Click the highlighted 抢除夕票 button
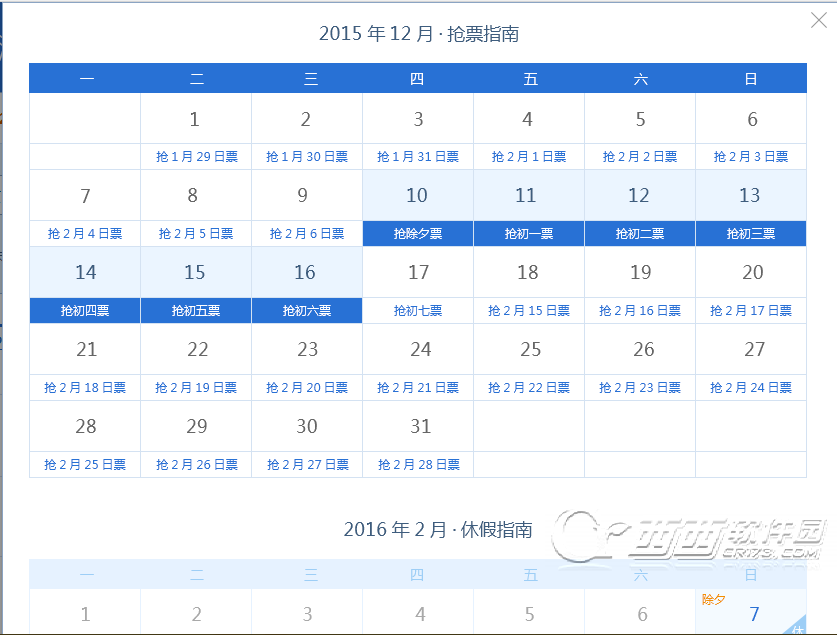The height and width of the screenshot is (635, 837). 418,233
